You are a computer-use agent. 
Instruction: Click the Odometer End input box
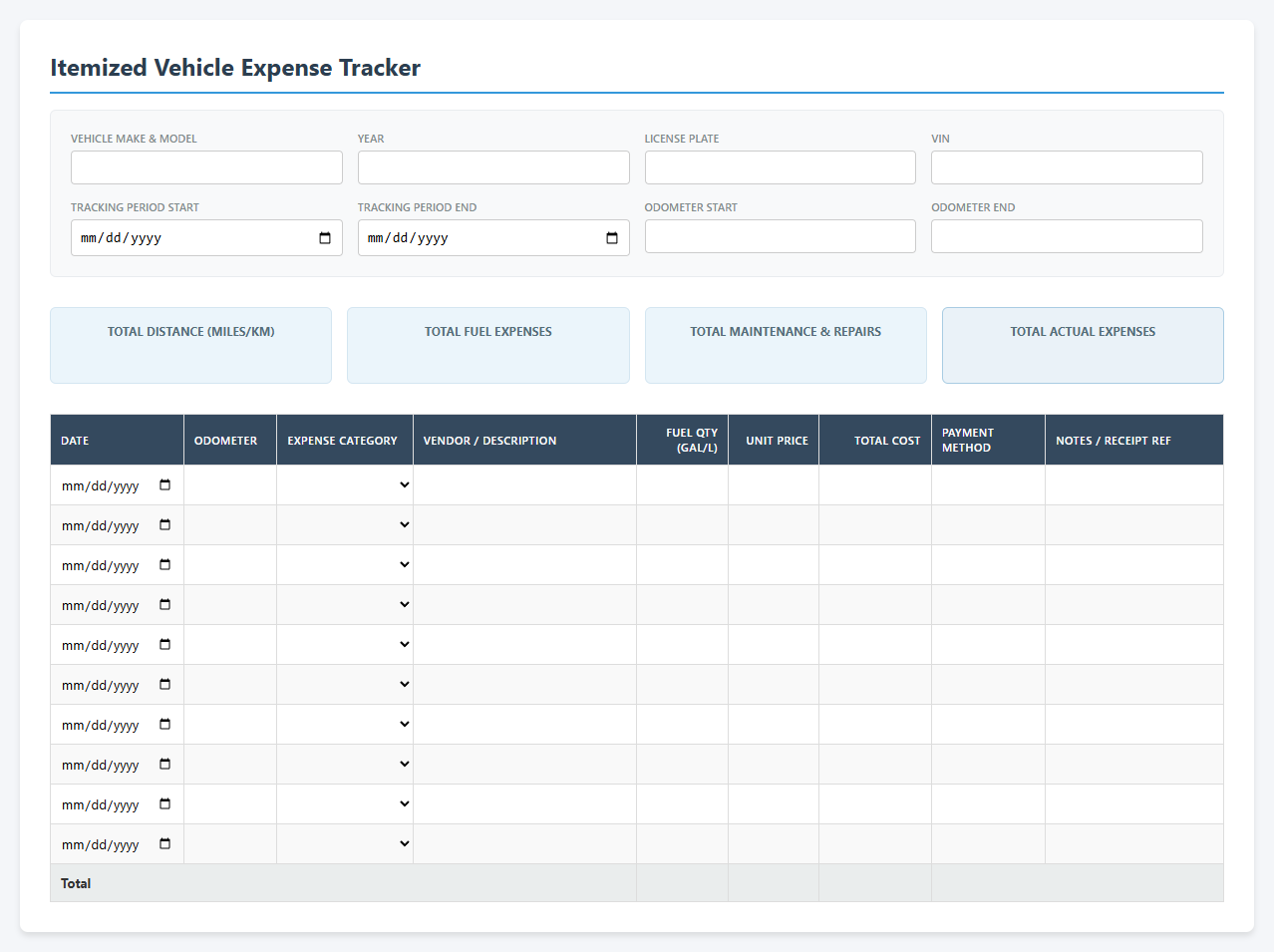[x=1067, y=236]
